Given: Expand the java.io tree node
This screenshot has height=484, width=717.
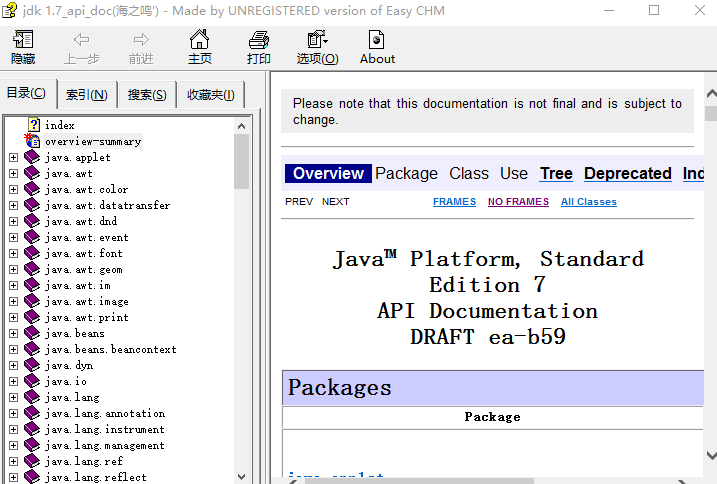Looking at the screenshot, I should [x=13, y=381].
